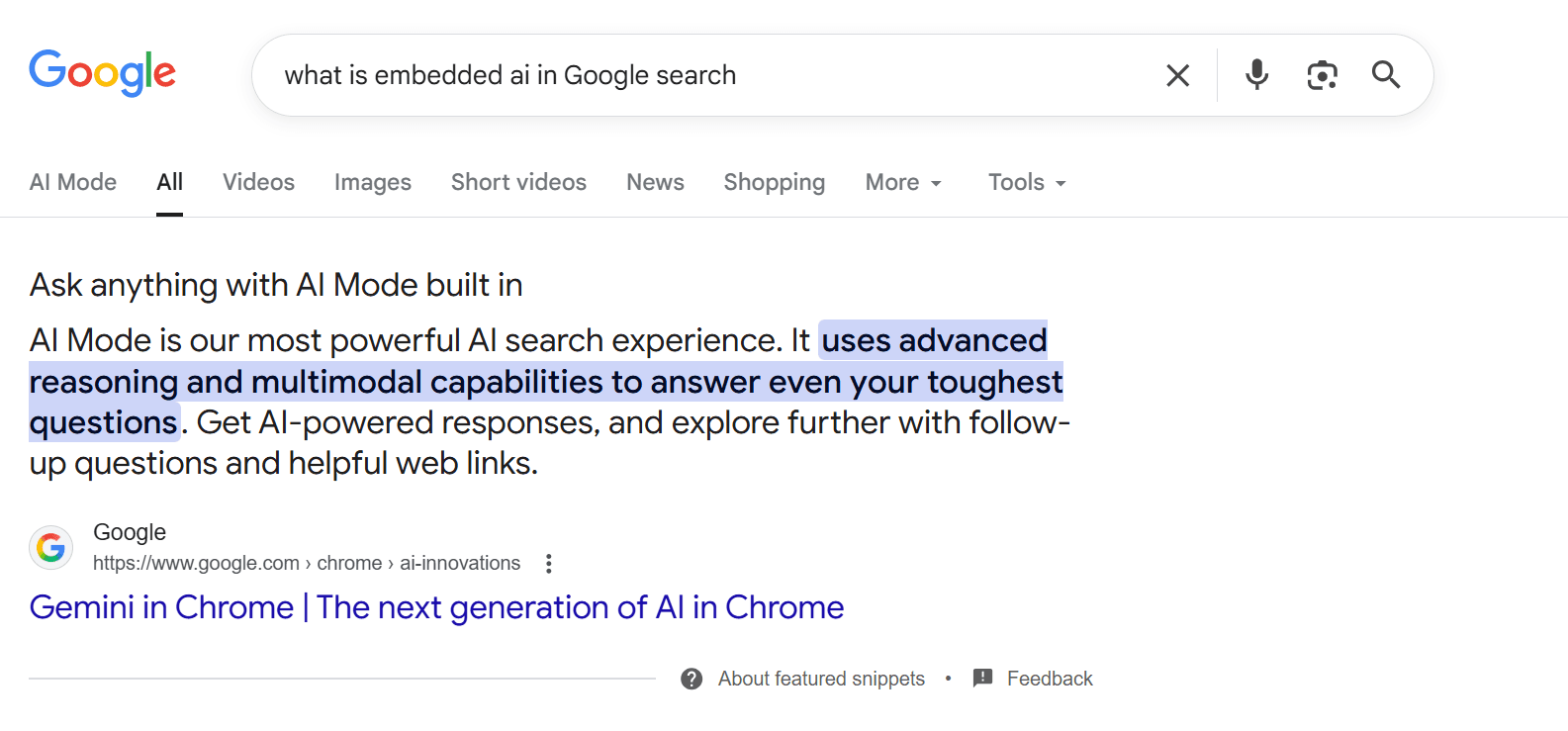Screen dimensions: 1568x731
Task: Switch to the Images tab
Action: 373,183
